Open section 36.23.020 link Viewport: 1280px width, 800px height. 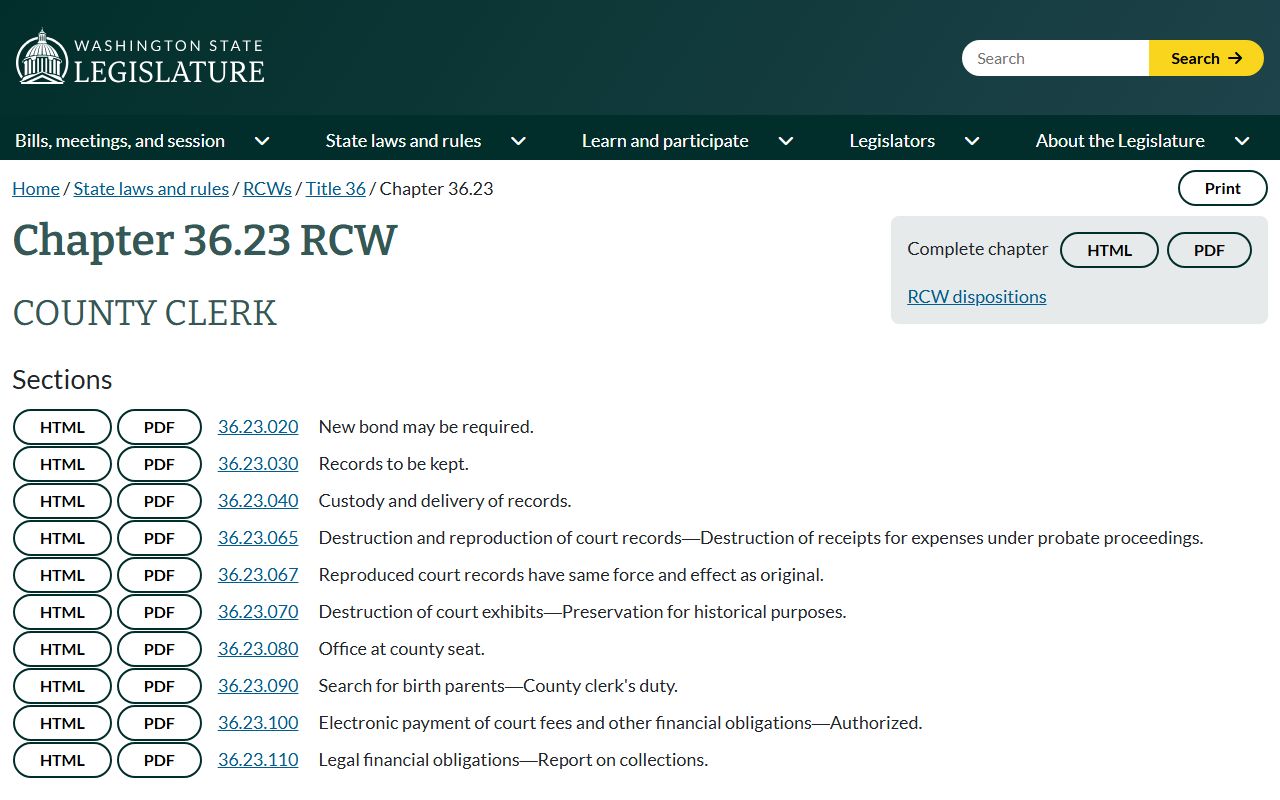pos(258,427)
